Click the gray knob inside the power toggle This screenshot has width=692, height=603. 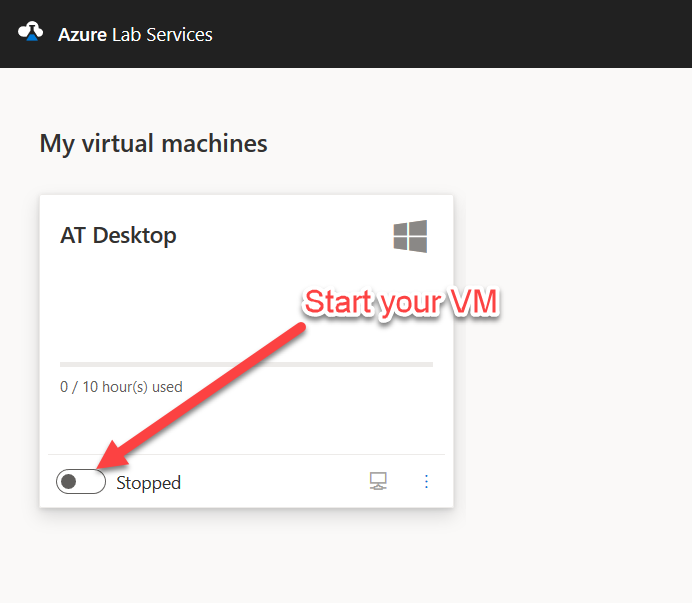[68, 482]
